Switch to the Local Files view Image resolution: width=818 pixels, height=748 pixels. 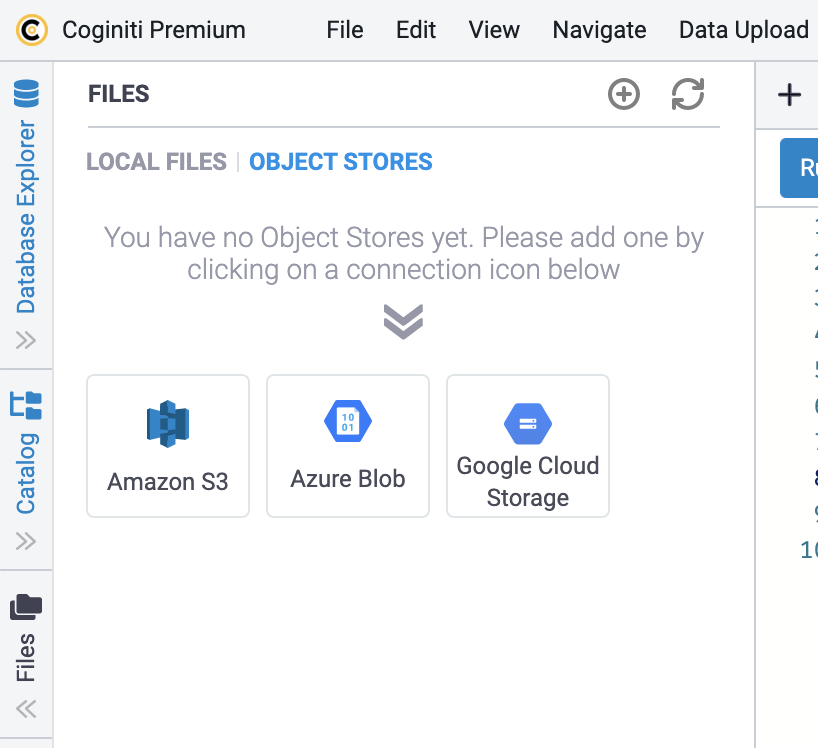tap(156, 161)
